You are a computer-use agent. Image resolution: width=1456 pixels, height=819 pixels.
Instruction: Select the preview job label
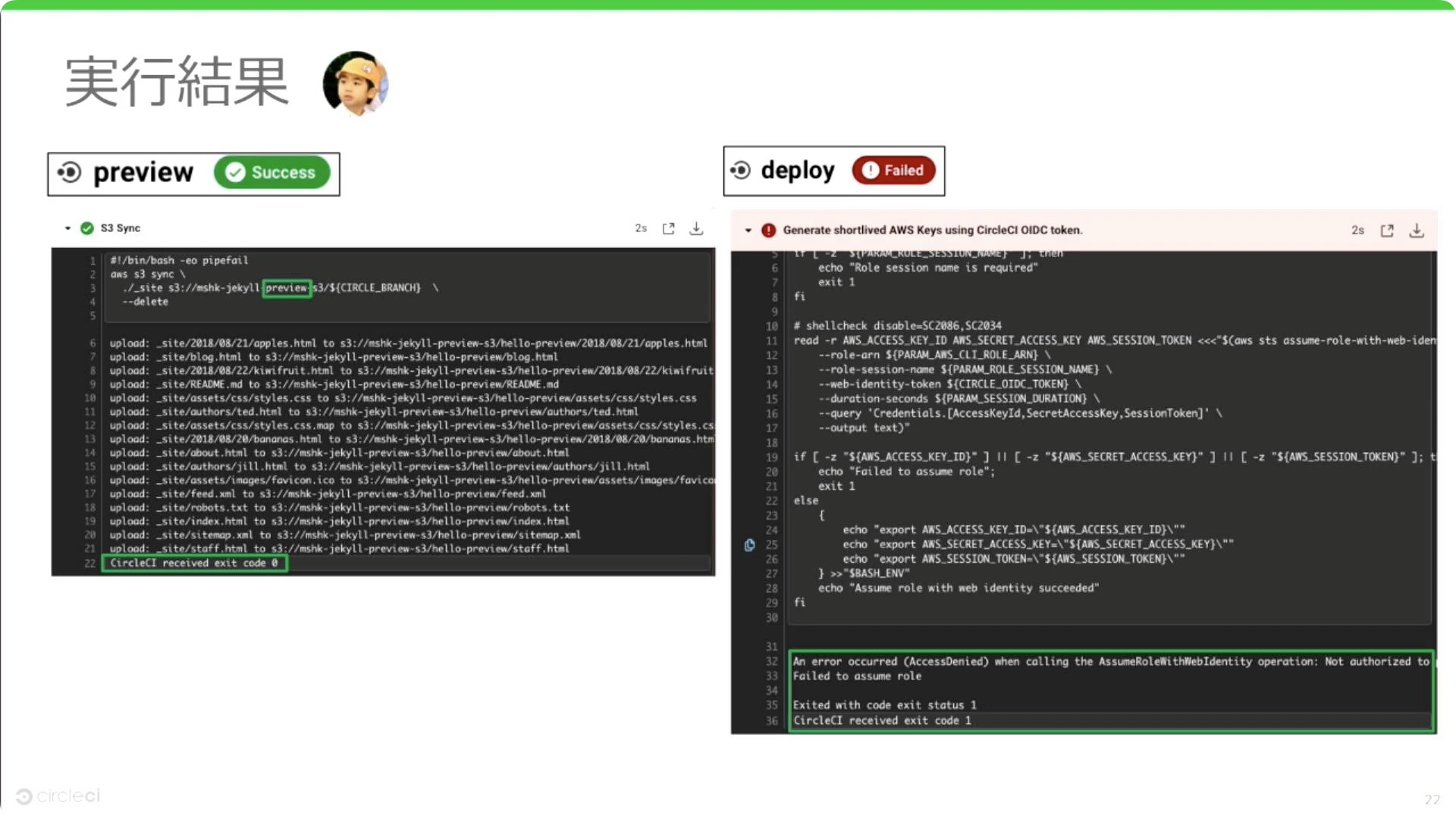[143, 172]
